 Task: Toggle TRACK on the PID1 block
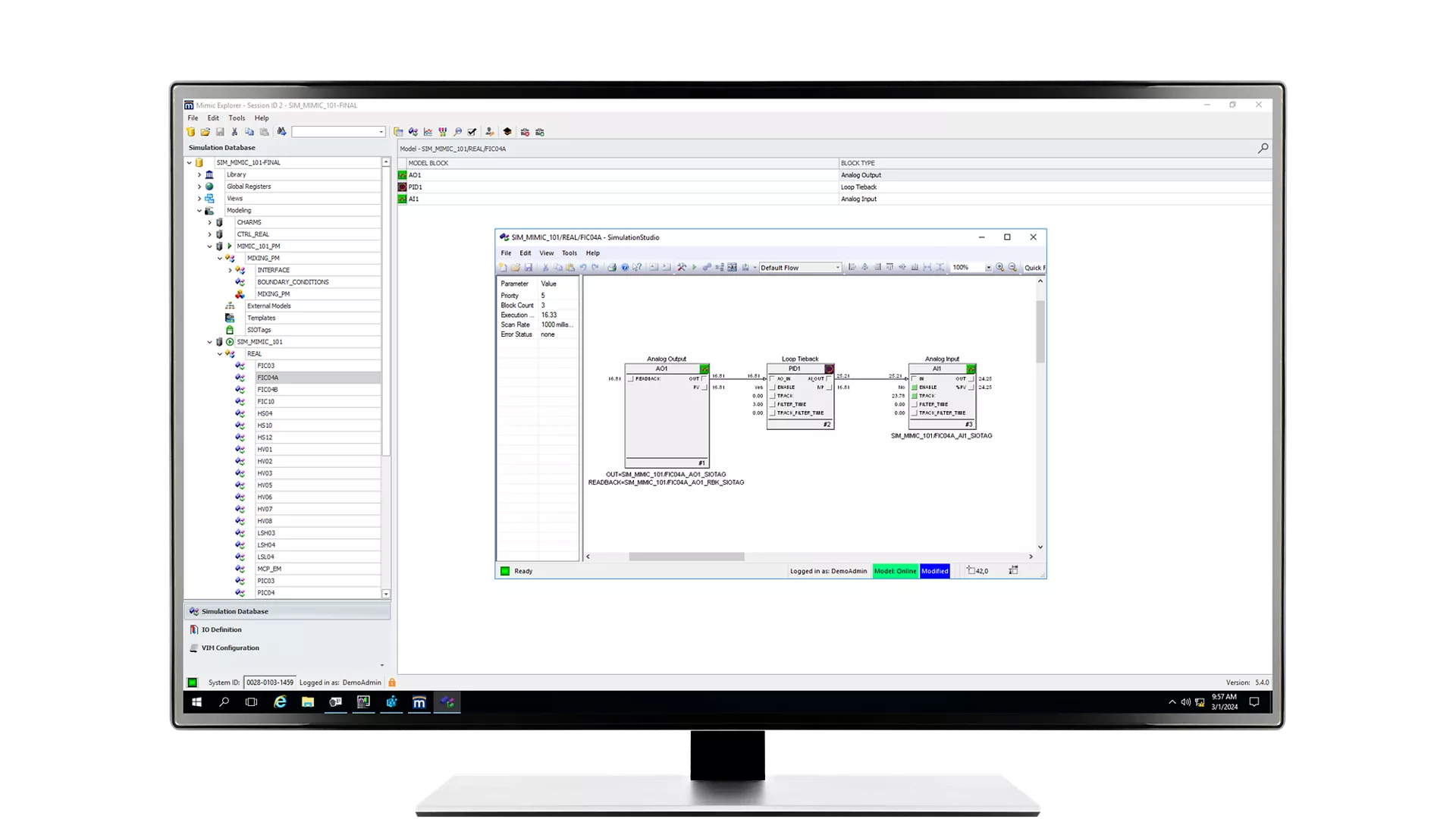click(771, 395)
